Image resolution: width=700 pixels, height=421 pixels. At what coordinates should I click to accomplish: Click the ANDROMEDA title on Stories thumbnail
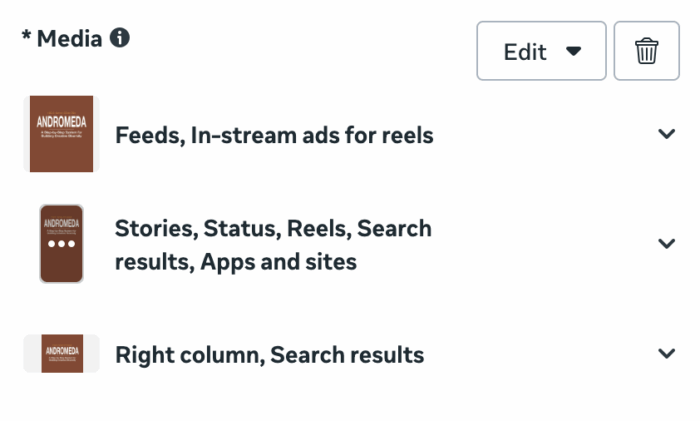[61, 222]
